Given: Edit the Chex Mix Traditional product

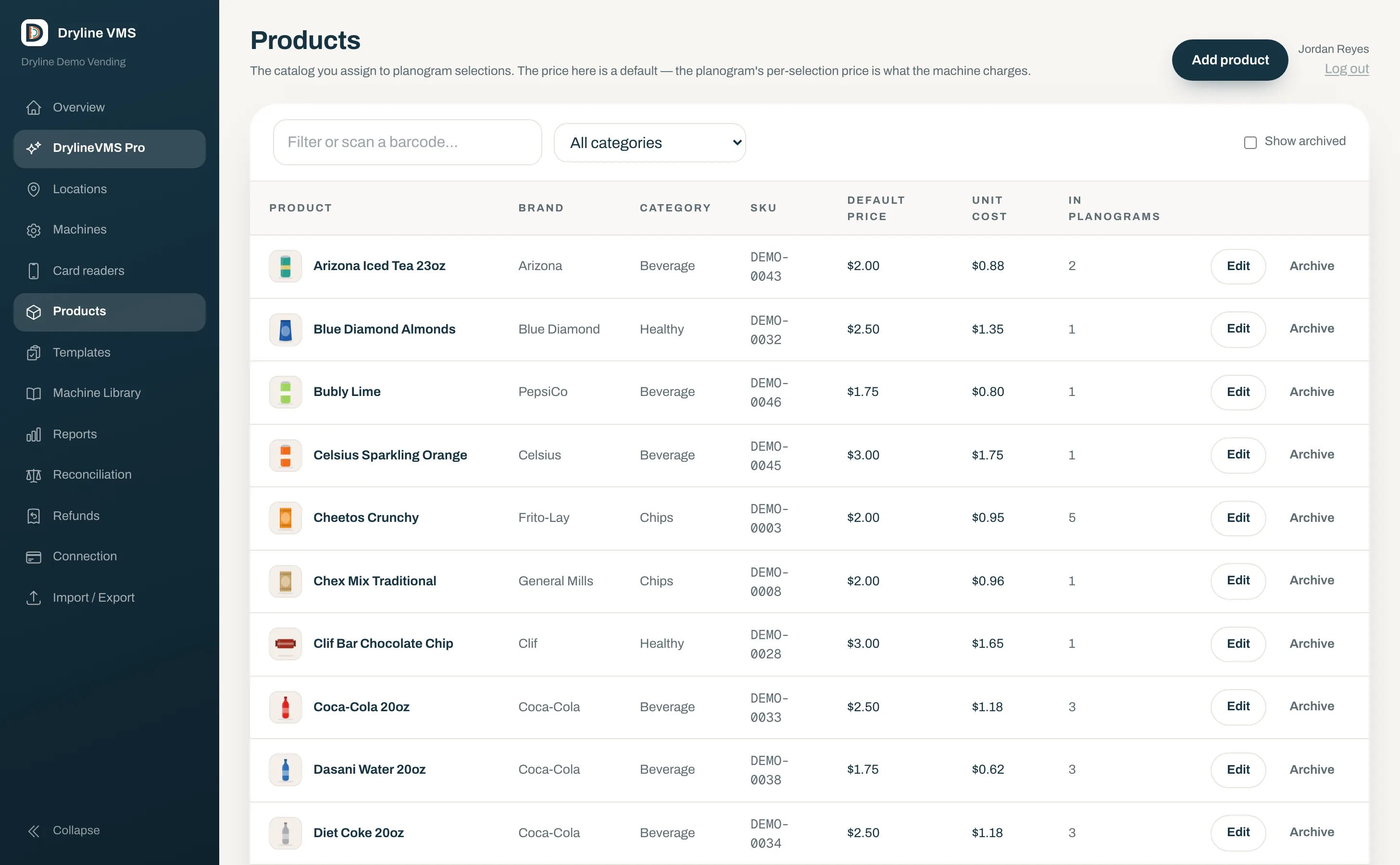Looking at the screenshot, I should coord(1238,581).
